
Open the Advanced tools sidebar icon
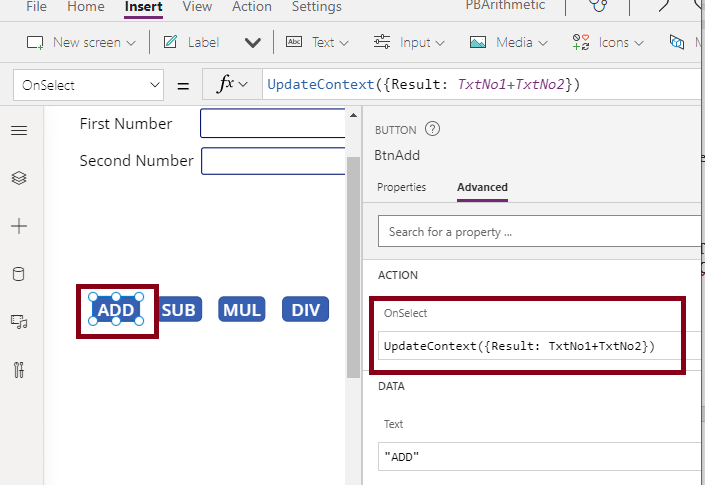click(x=19, y=370)
